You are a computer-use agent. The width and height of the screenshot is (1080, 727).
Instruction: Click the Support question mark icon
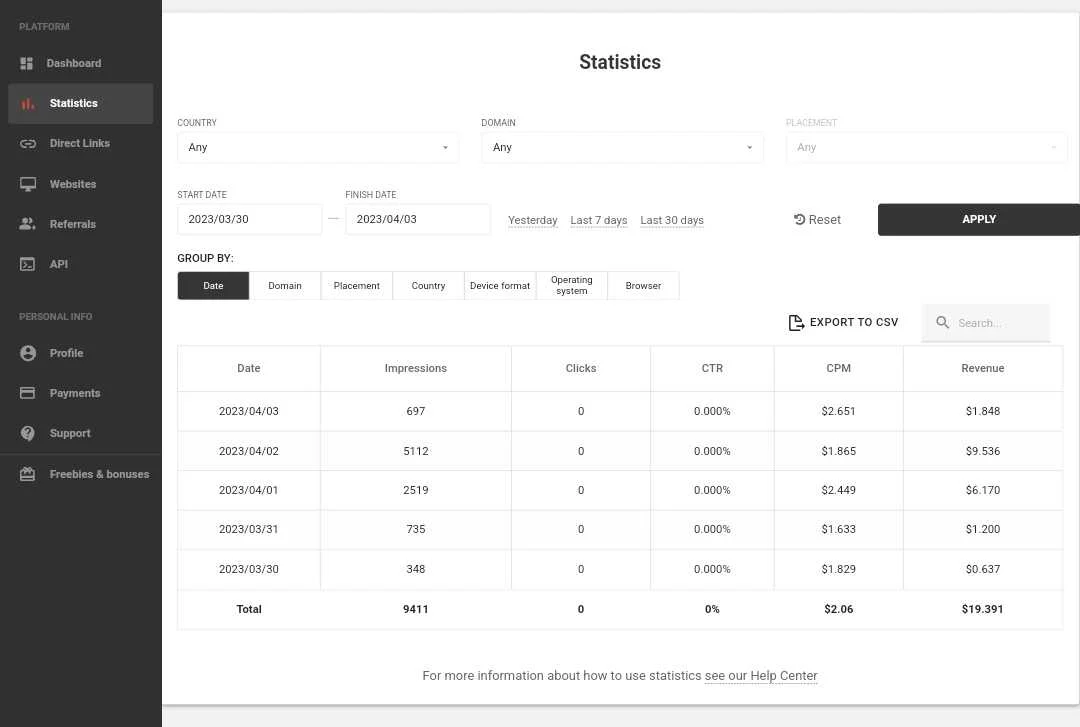28,433
